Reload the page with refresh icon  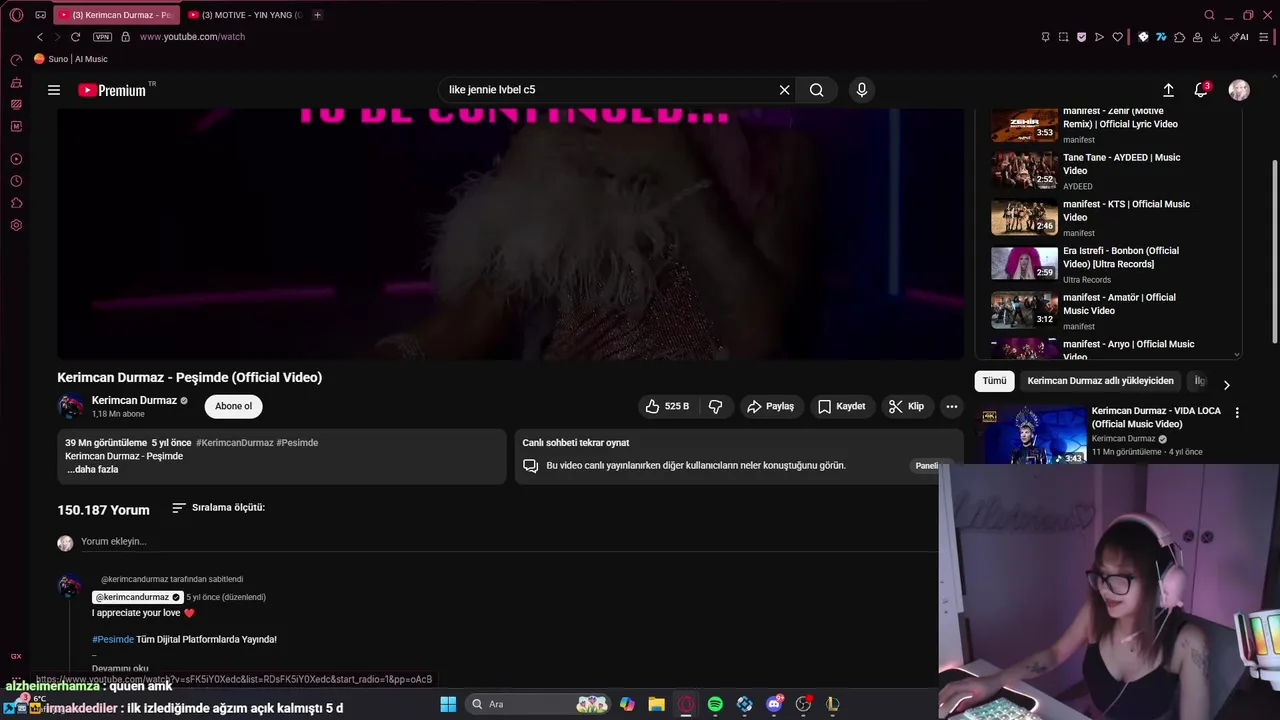75,37
